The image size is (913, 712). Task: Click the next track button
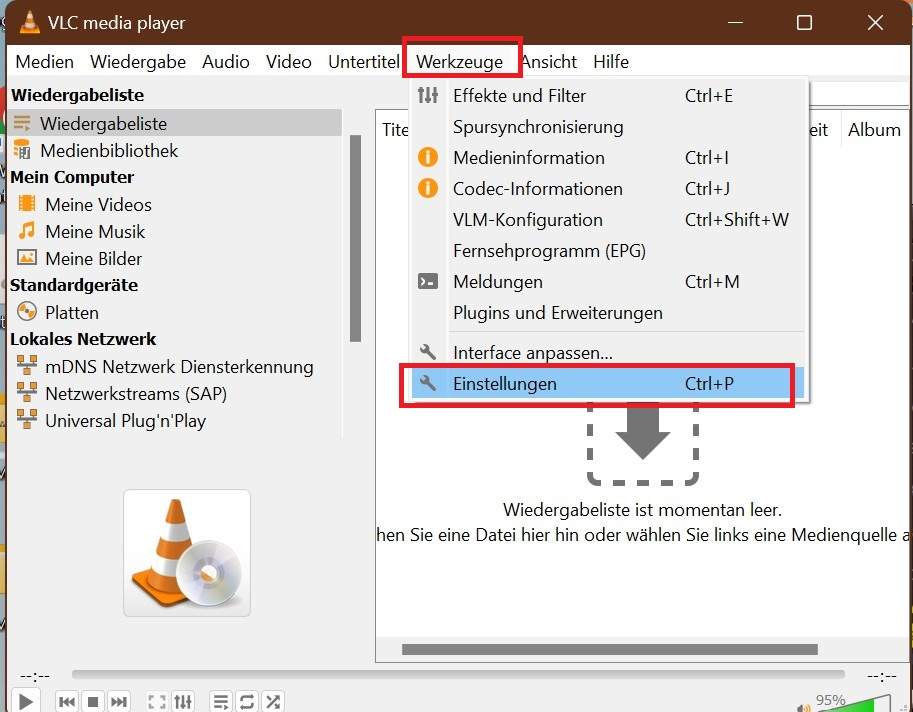click(x=118, y=702)
